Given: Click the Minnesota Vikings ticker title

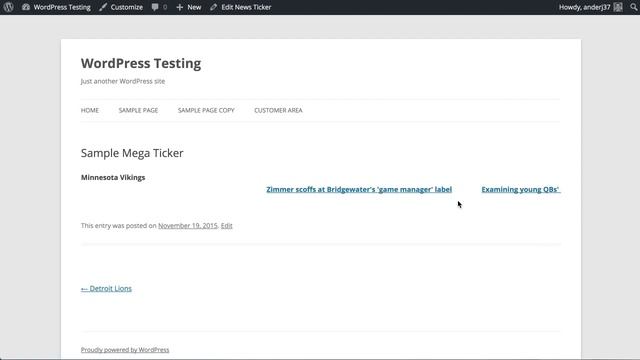Looking at the screenshot, I should 113,177.
